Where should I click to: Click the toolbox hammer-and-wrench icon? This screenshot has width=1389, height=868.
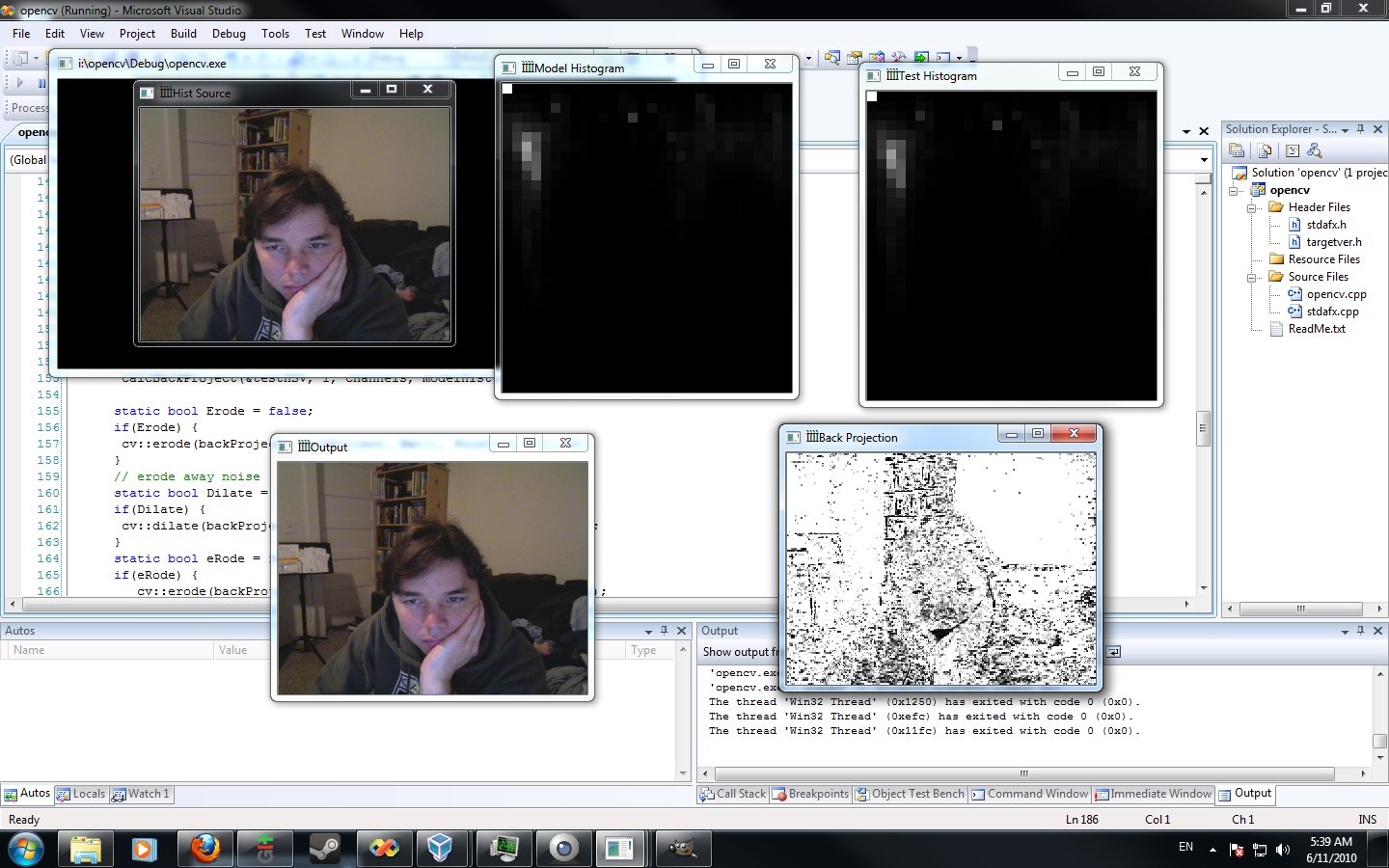tap(899, 58)
